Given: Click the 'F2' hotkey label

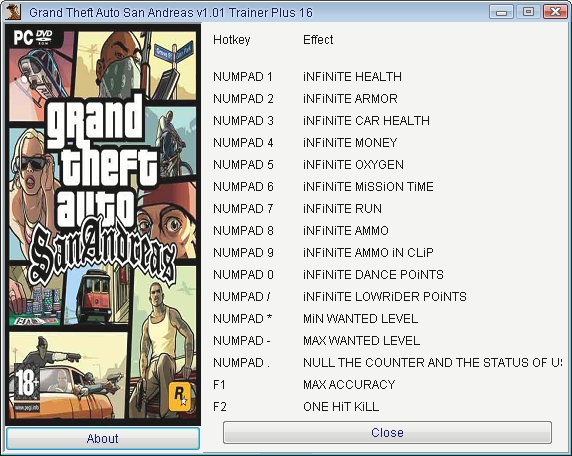Looking at the screenshot, I should click(x=220, y=406).
